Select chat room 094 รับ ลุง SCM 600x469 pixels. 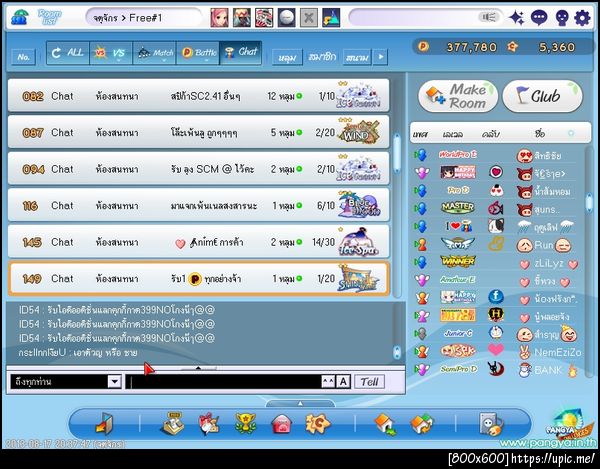click(198, 169)
